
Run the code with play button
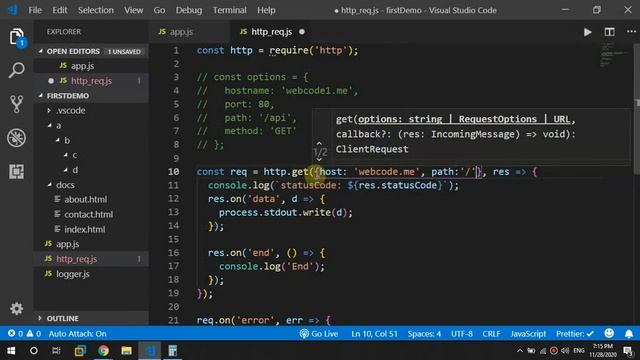[x=587, y=32]
